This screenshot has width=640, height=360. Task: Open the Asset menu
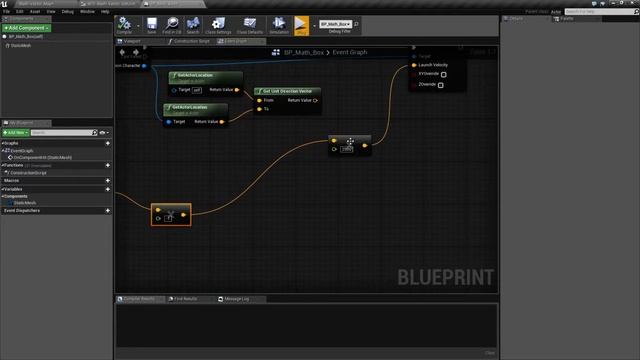click(x=35, y=11)
